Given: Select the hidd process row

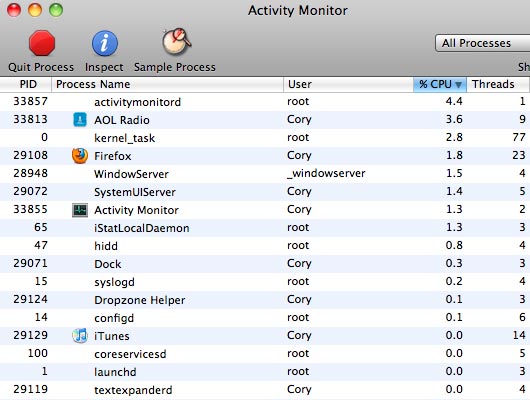Looking at the screenshot, I should (x=265, y=245).
